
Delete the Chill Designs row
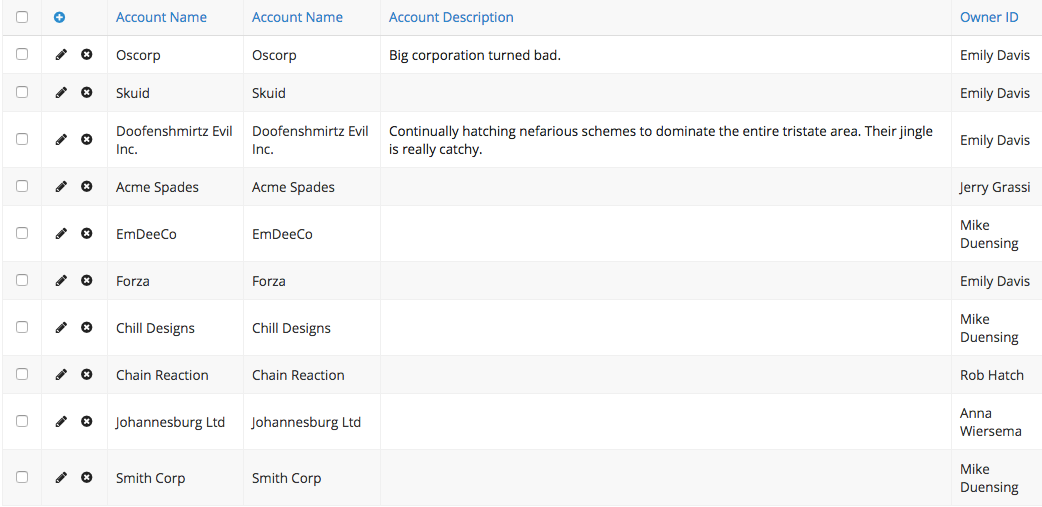pos(86,328)
